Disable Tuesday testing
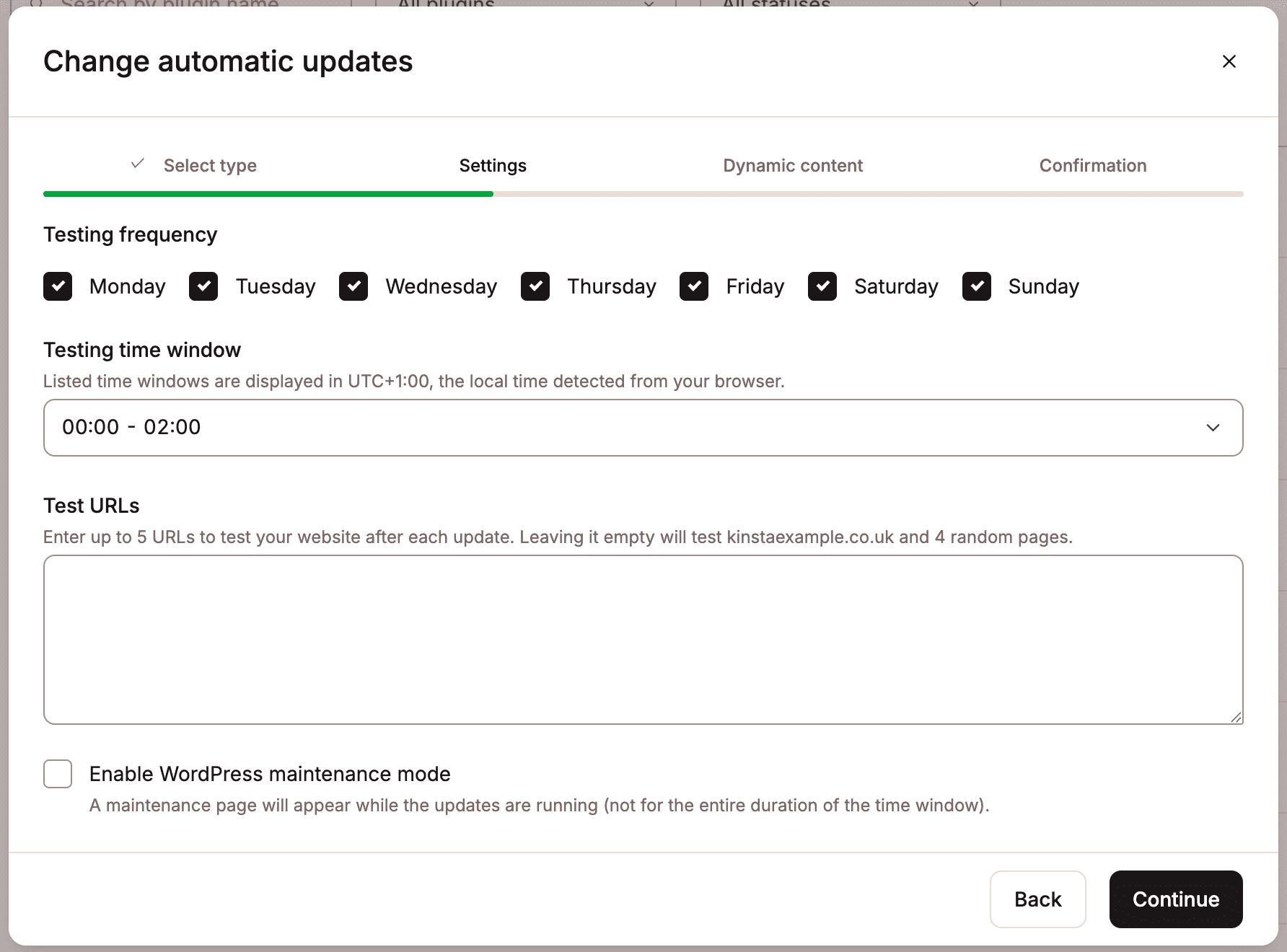Image resolution: width=1287 pixels, height=952 pixels. tap(203, 286)
